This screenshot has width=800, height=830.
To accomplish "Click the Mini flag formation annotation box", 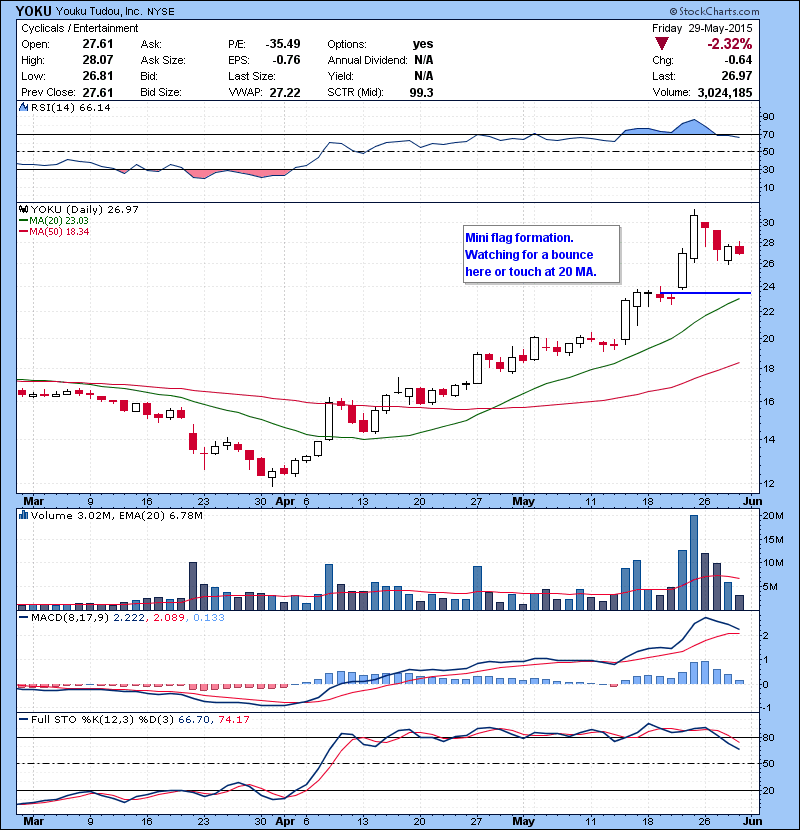I will tap(541, 255).
